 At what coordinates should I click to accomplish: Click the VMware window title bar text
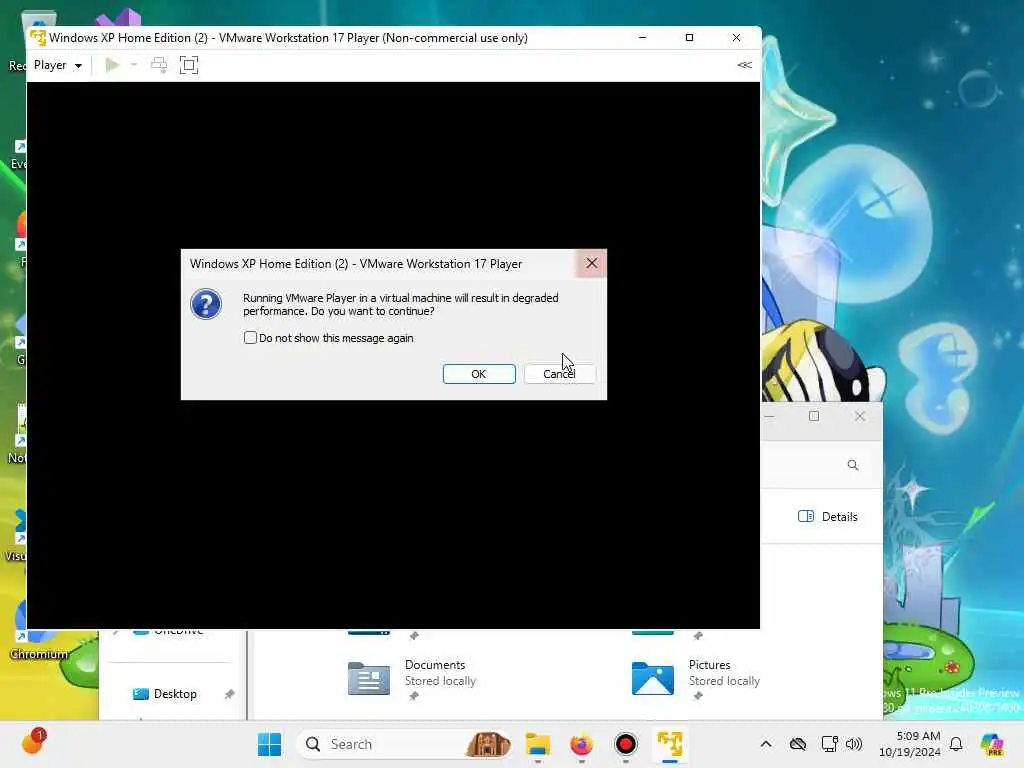(x=288, y=38)
